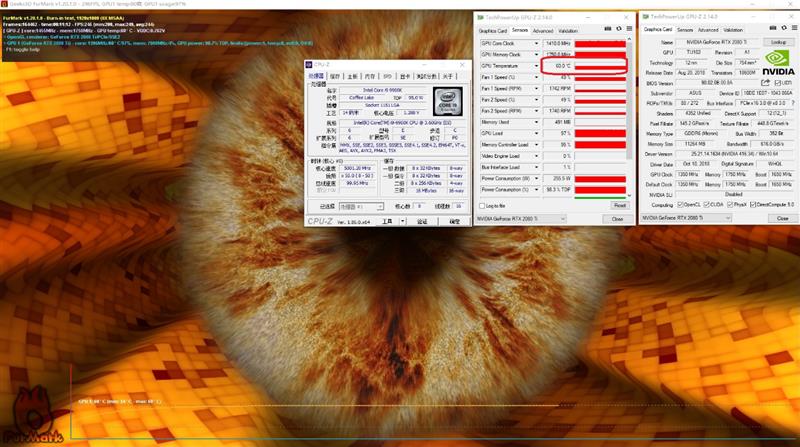Click refresh icon in Graphics Card GPU-Z window
Image resolution: width=800 pixels, height=447 pixels.
coord(784,28)
